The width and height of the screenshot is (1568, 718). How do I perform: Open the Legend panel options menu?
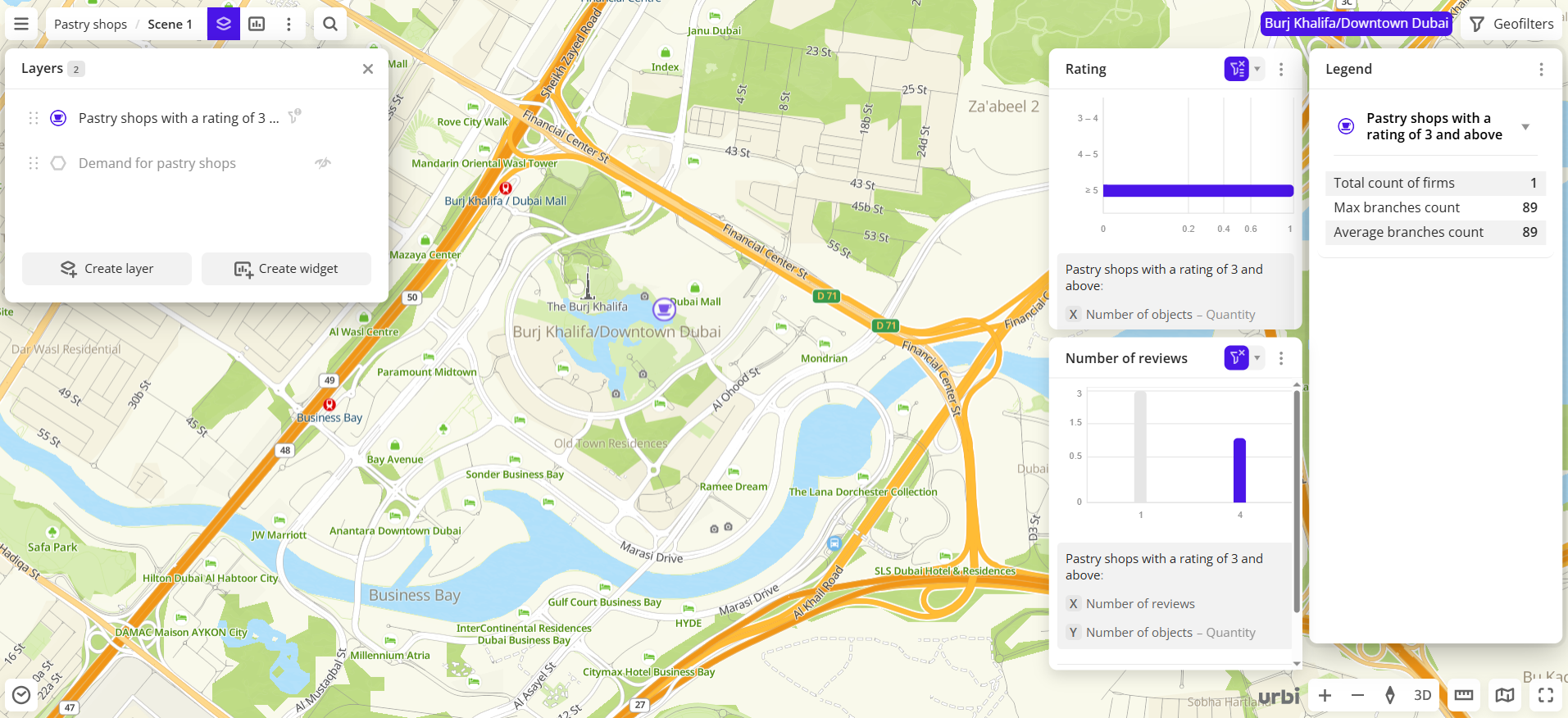pyautogui.click(x=1541, y=70)
